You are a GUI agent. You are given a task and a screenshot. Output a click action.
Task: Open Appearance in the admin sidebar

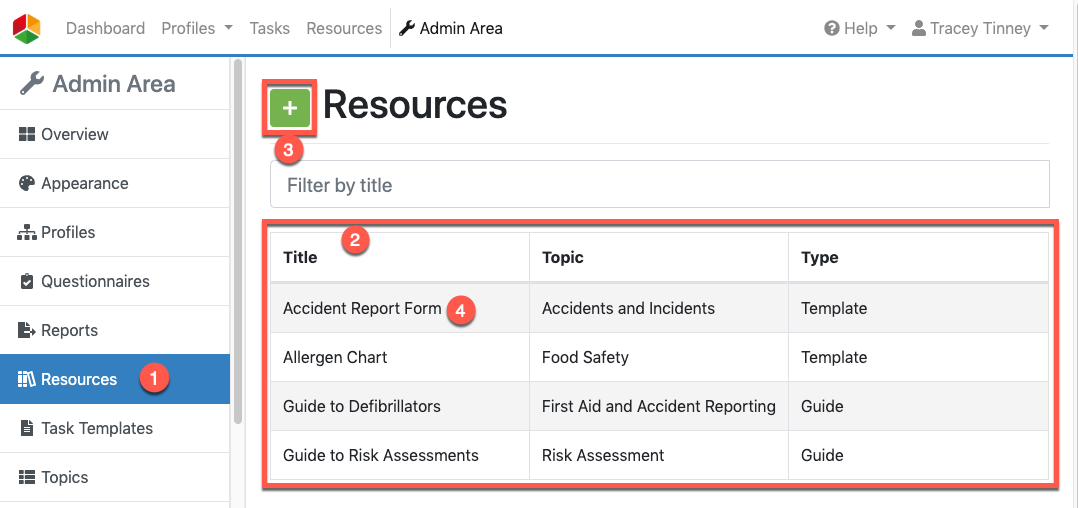coord(115,184)
